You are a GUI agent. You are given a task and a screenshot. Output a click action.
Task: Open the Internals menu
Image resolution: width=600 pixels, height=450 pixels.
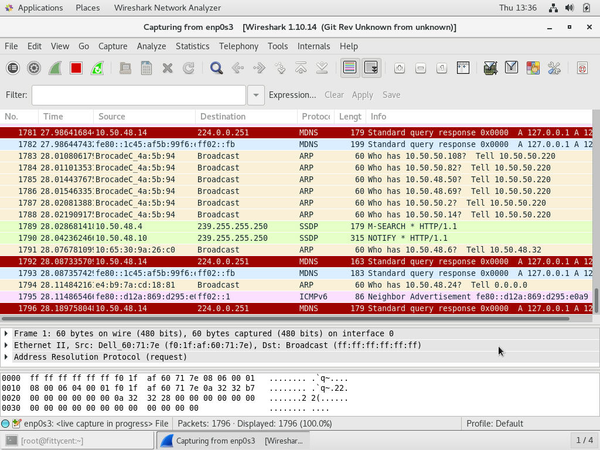(x=313, y=46)
